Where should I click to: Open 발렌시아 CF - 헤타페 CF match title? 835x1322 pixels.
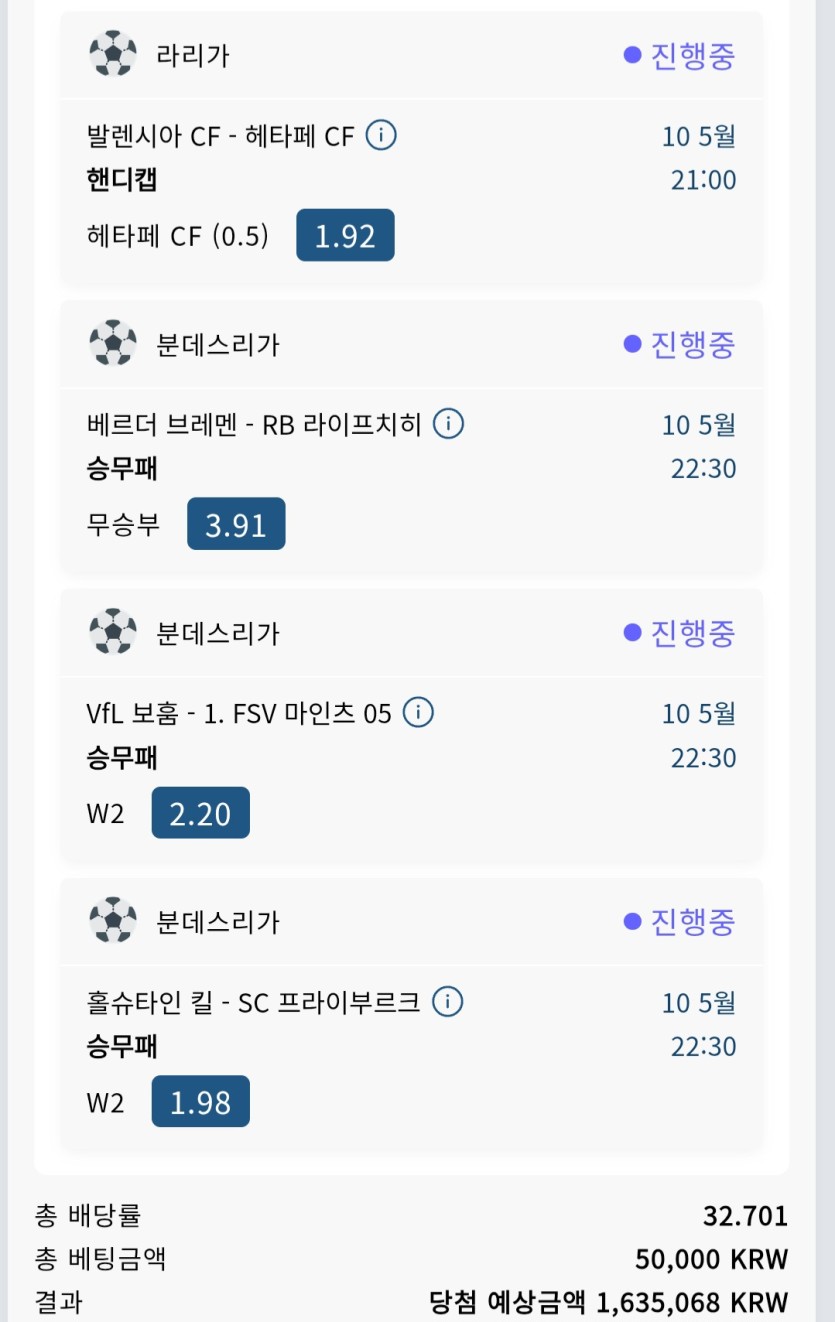(221, 135)
